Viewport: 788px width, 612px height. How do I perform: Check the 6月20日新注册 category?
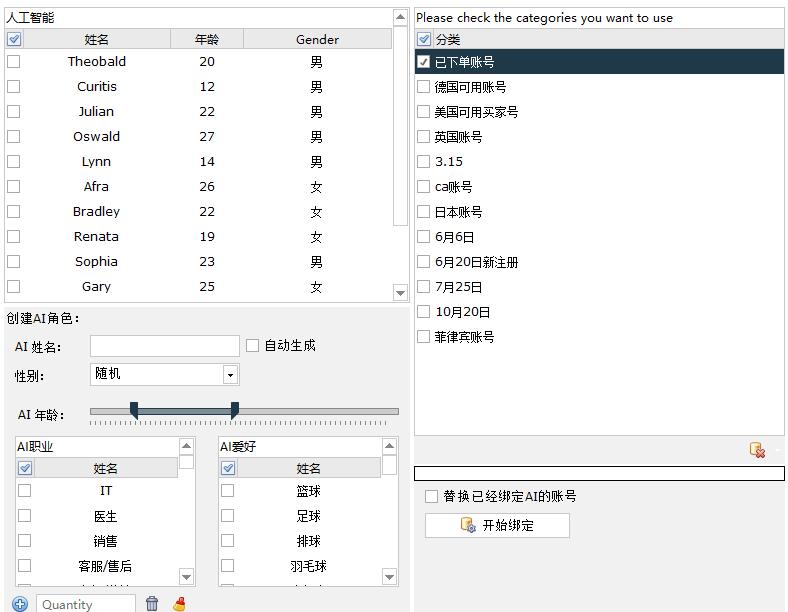point(424,261)
